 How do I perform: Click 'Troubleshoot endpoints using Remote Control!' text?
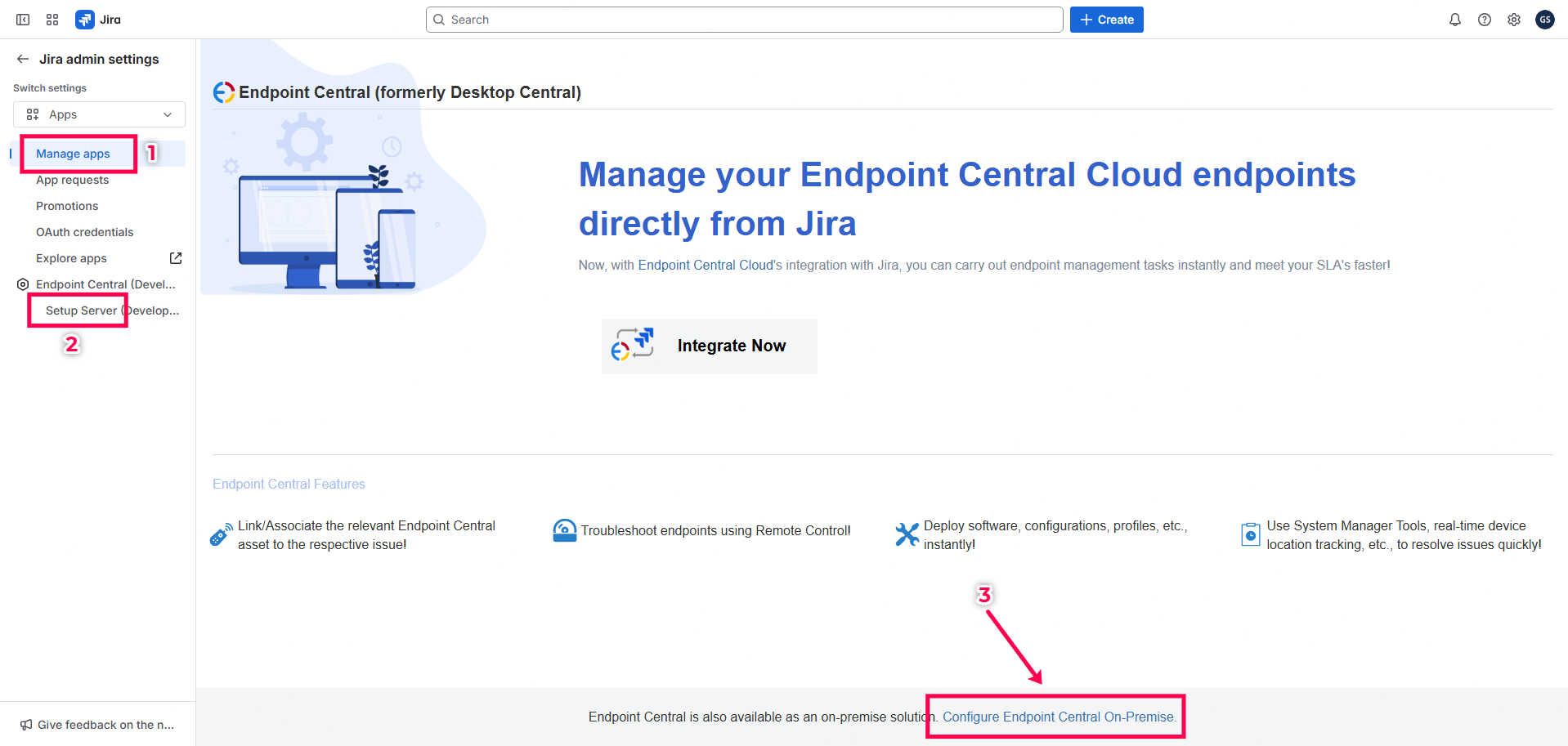coord(715,531)
